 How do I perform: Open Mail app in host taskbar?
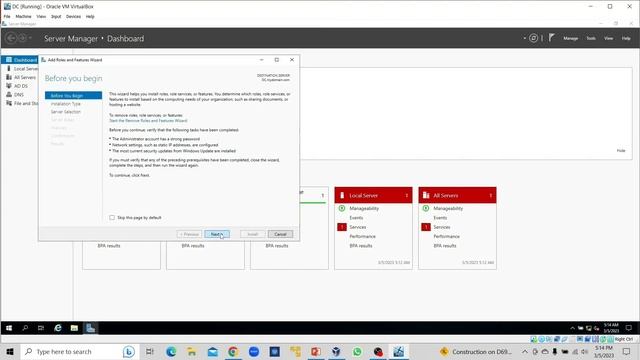pyautogui.click(x=212, y=351)
